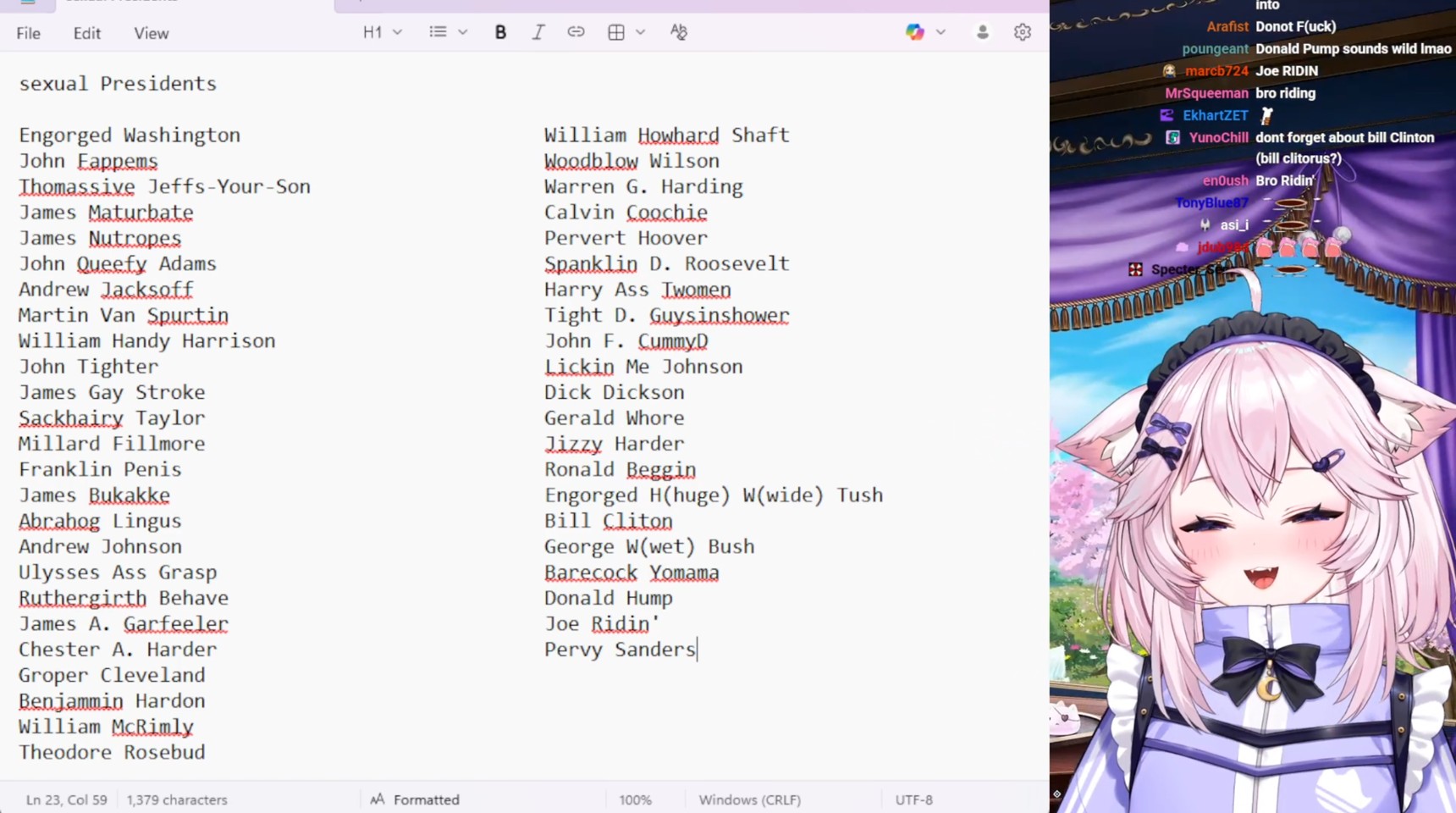Viewport: 1456px width, 813px height.
Task: Click the line 'John Tighter'
Action: pos(88,367)
